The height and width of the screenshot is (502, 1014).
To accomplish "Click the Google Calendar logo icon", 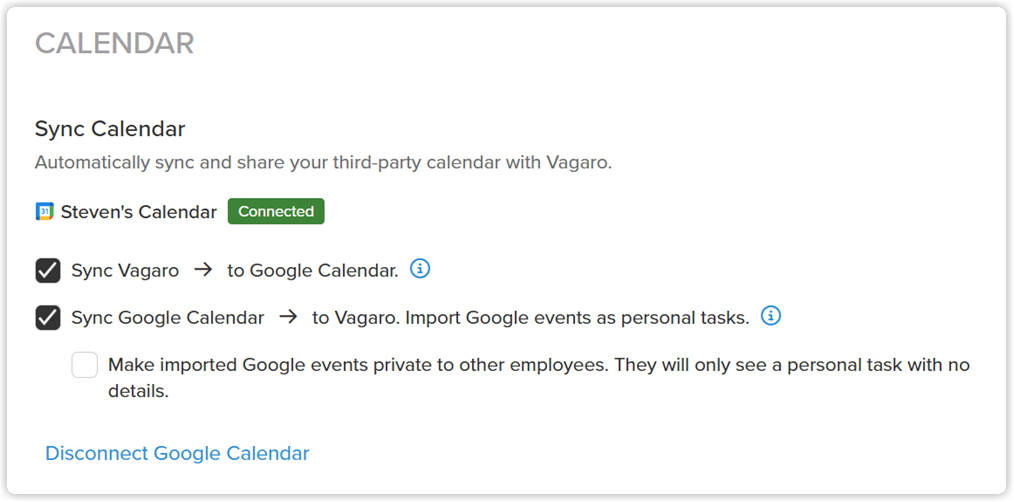I will 44,212.
